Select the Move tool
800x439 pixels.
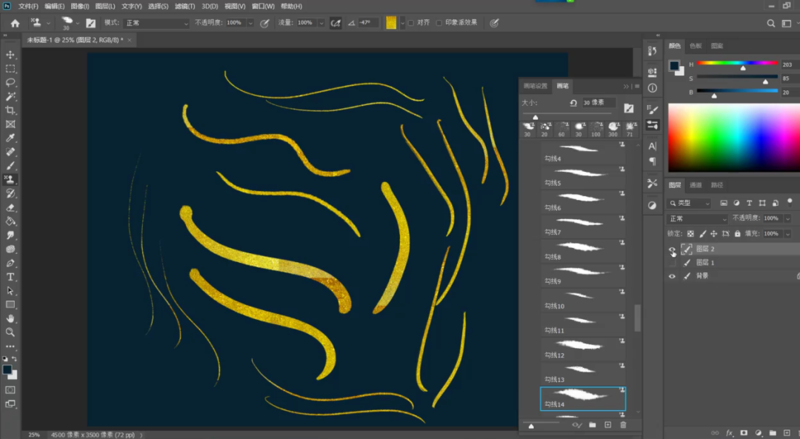(x=10, y=55)
